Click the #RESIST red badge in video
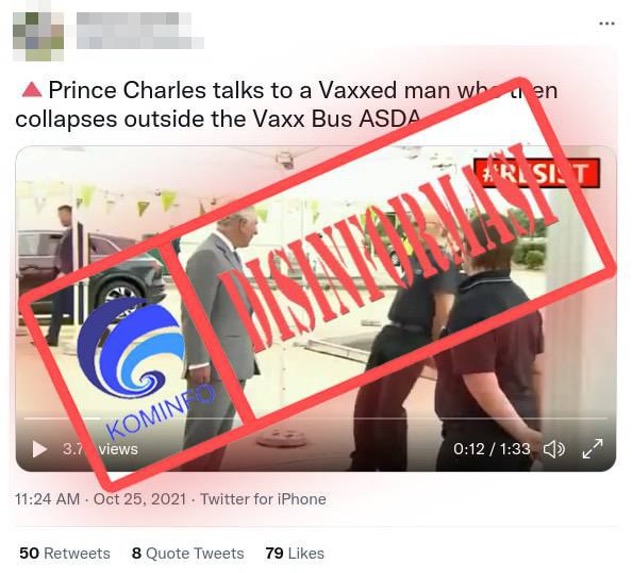This screenshot has height=573, width=632. coord(537,173)
